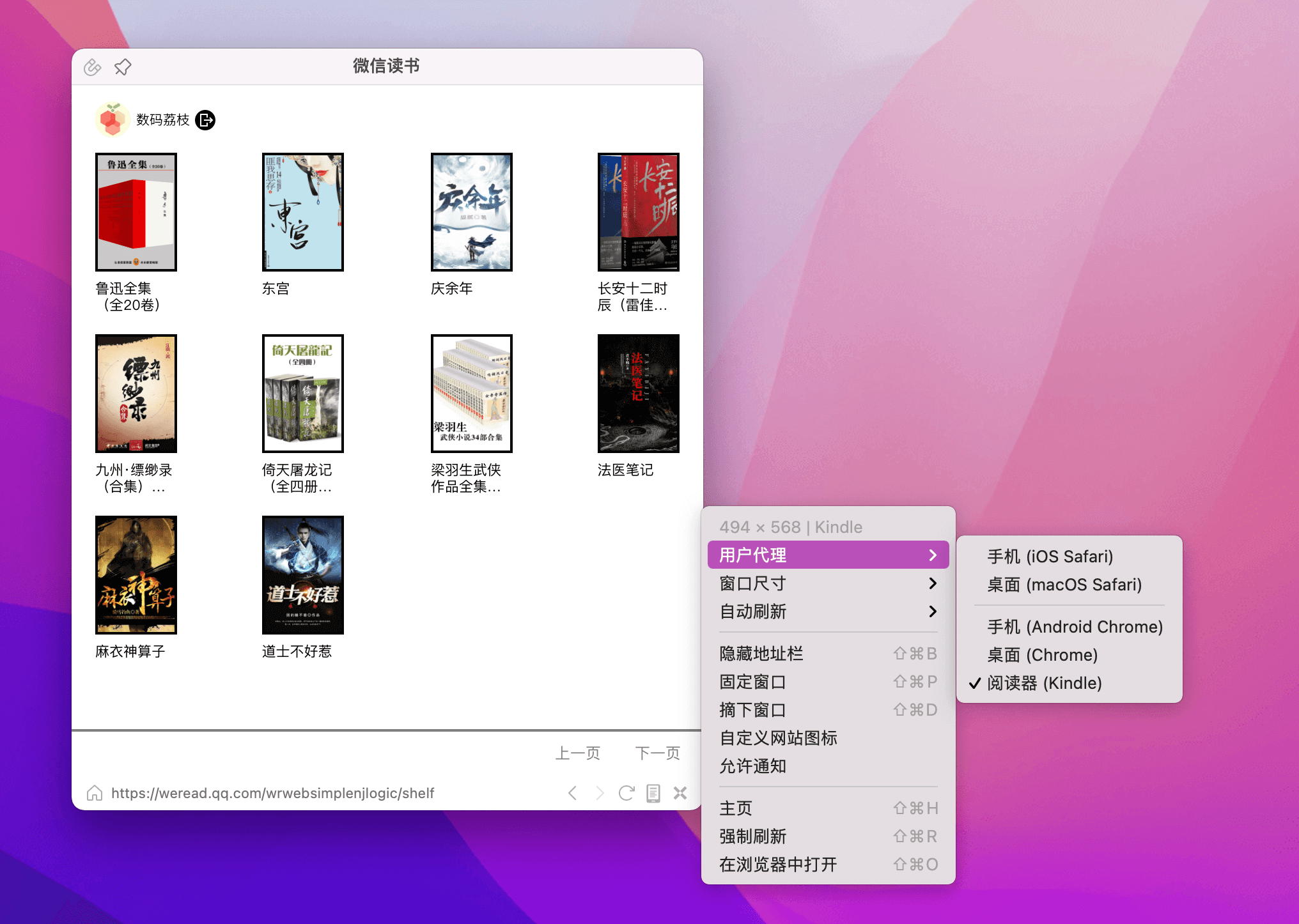Expand the 自动刷新 submenu
Viewport: 1299px width, 924px height.
827,612
